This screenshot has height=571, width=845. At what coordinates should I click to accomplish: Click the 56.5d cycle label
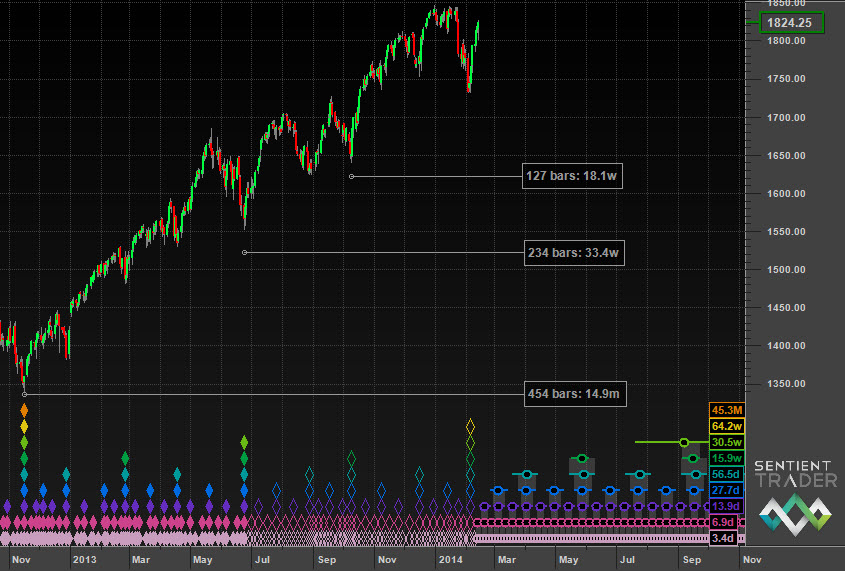[727, 474]
